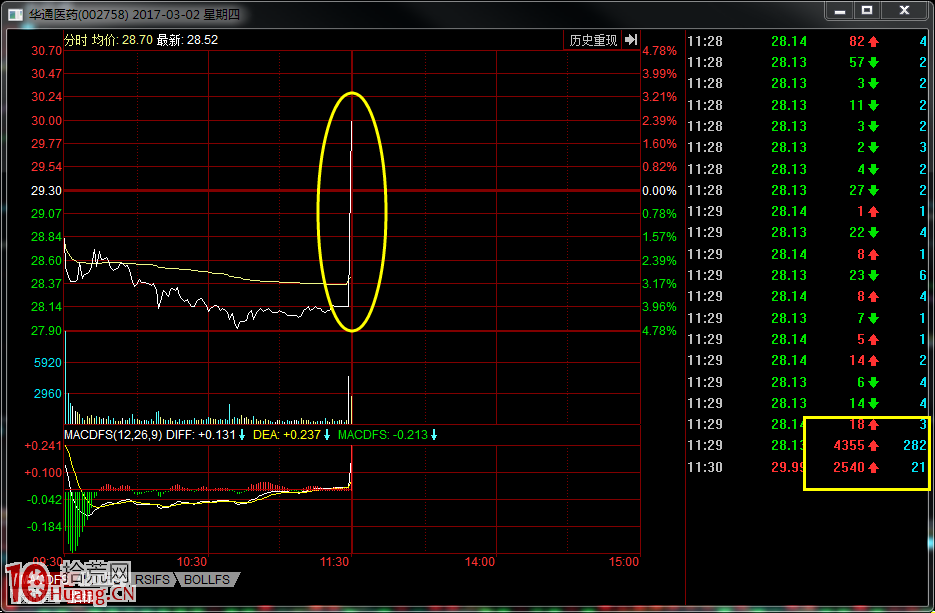935x613 pixels.
Task: Maximize the 华通医药 chart window
Action: coord(867,11)
